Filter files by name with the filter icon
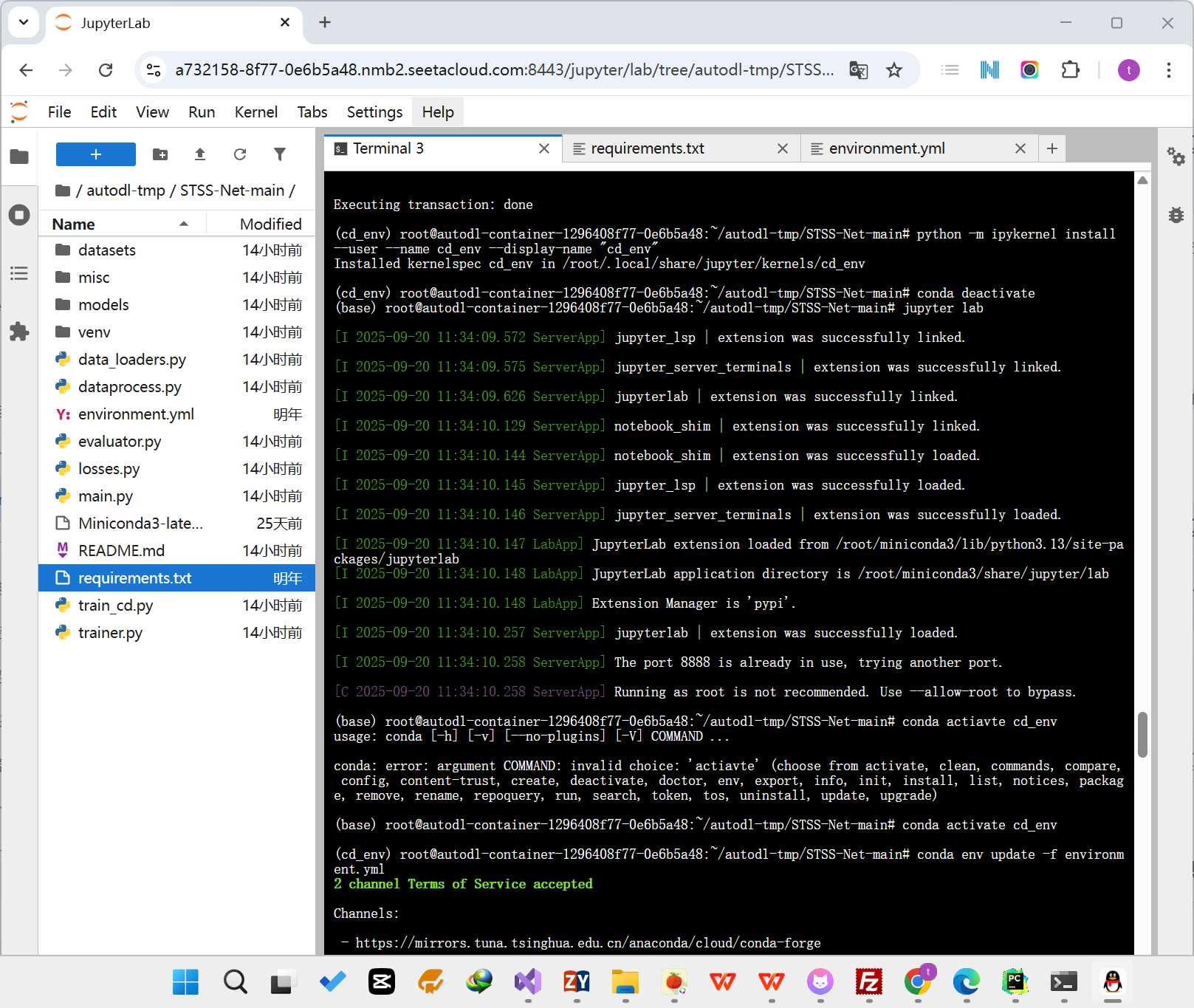Image resolution: width=1194 pixels, height=1008 pixels. 279,154
